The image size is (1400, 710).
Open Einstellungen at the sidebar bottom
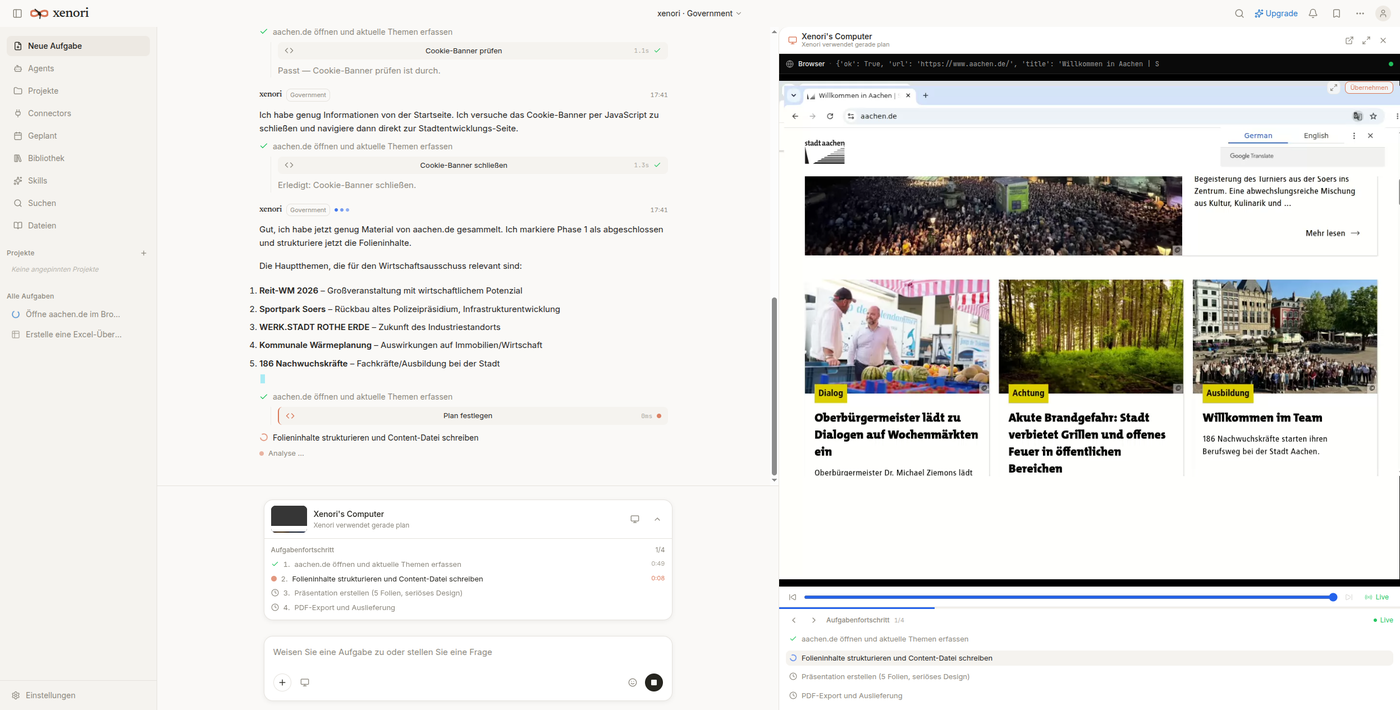(50, 695)
